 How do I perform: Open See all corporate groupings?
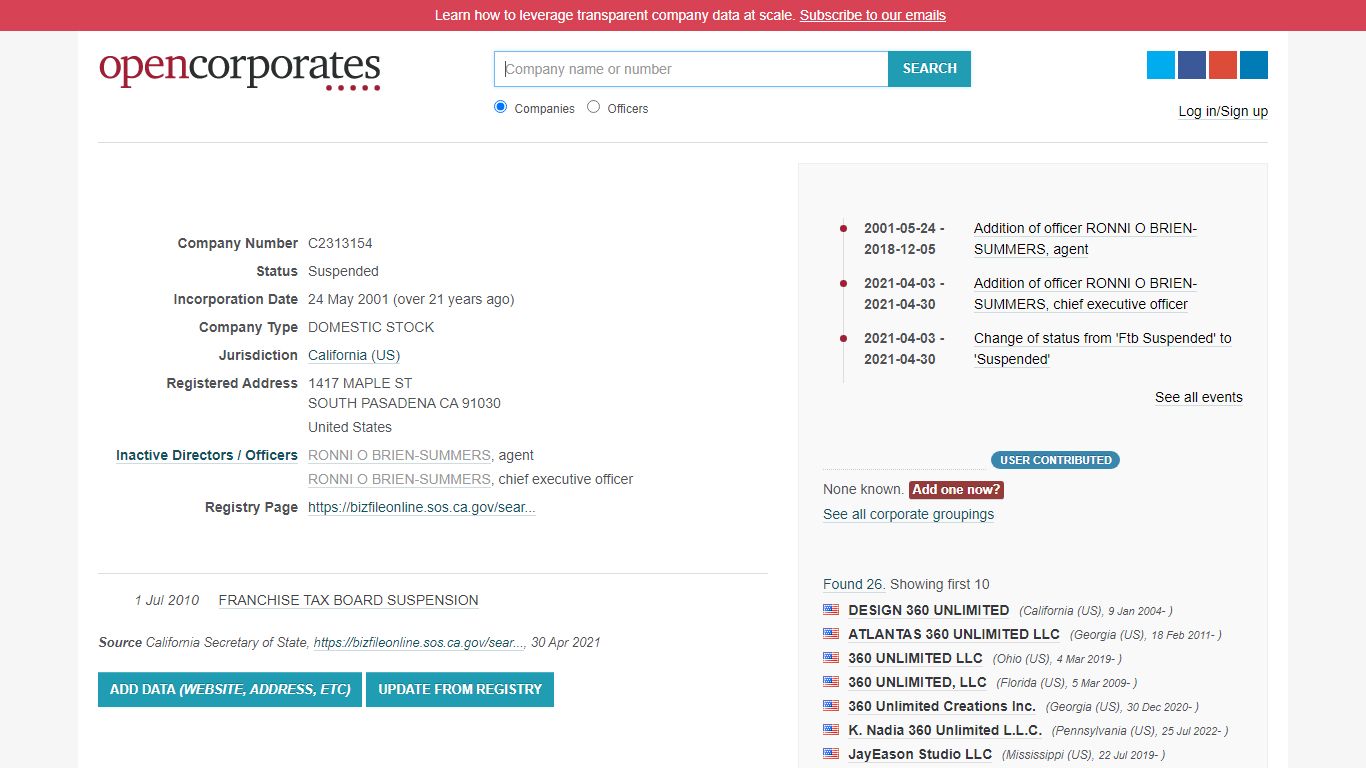[909, 514]
